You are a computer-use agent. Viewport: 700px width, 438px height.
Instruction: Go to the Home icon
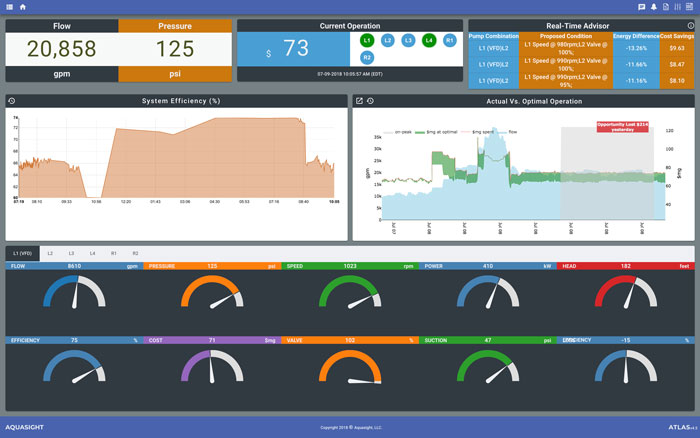point(23,7)
